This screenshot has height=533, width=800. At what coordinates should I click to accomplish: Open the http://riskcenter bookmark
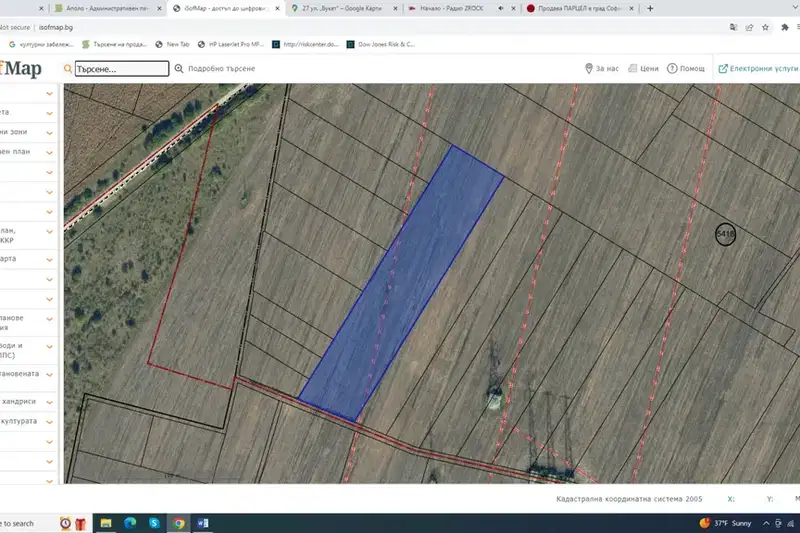click(305, 44)
